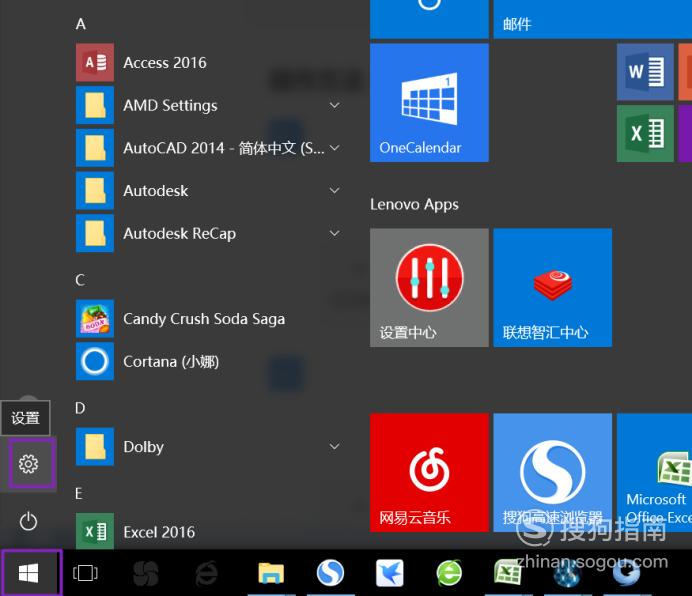Open Cortana (小娜) app
The image size is (692, 596).
click(211, 361)
